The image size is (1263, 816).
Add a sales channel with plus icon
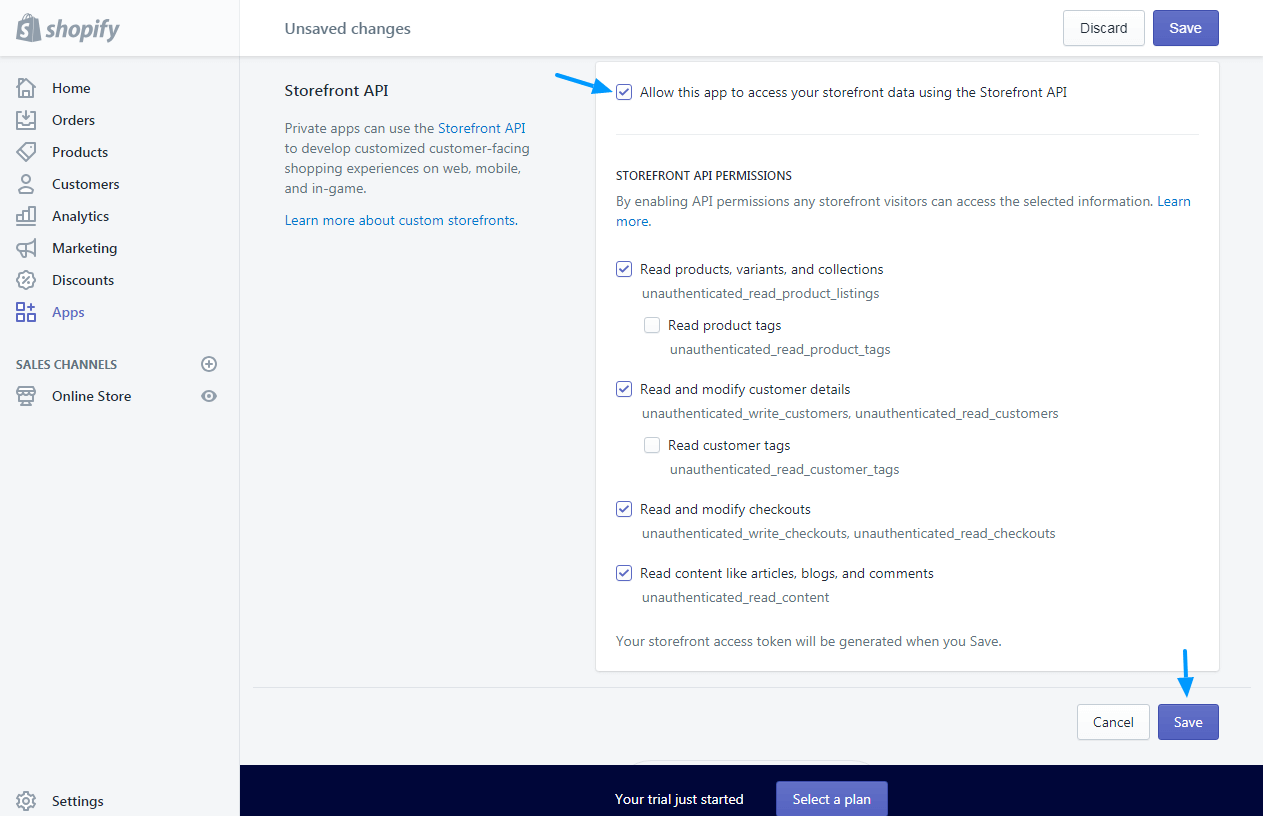coord(209,364)
